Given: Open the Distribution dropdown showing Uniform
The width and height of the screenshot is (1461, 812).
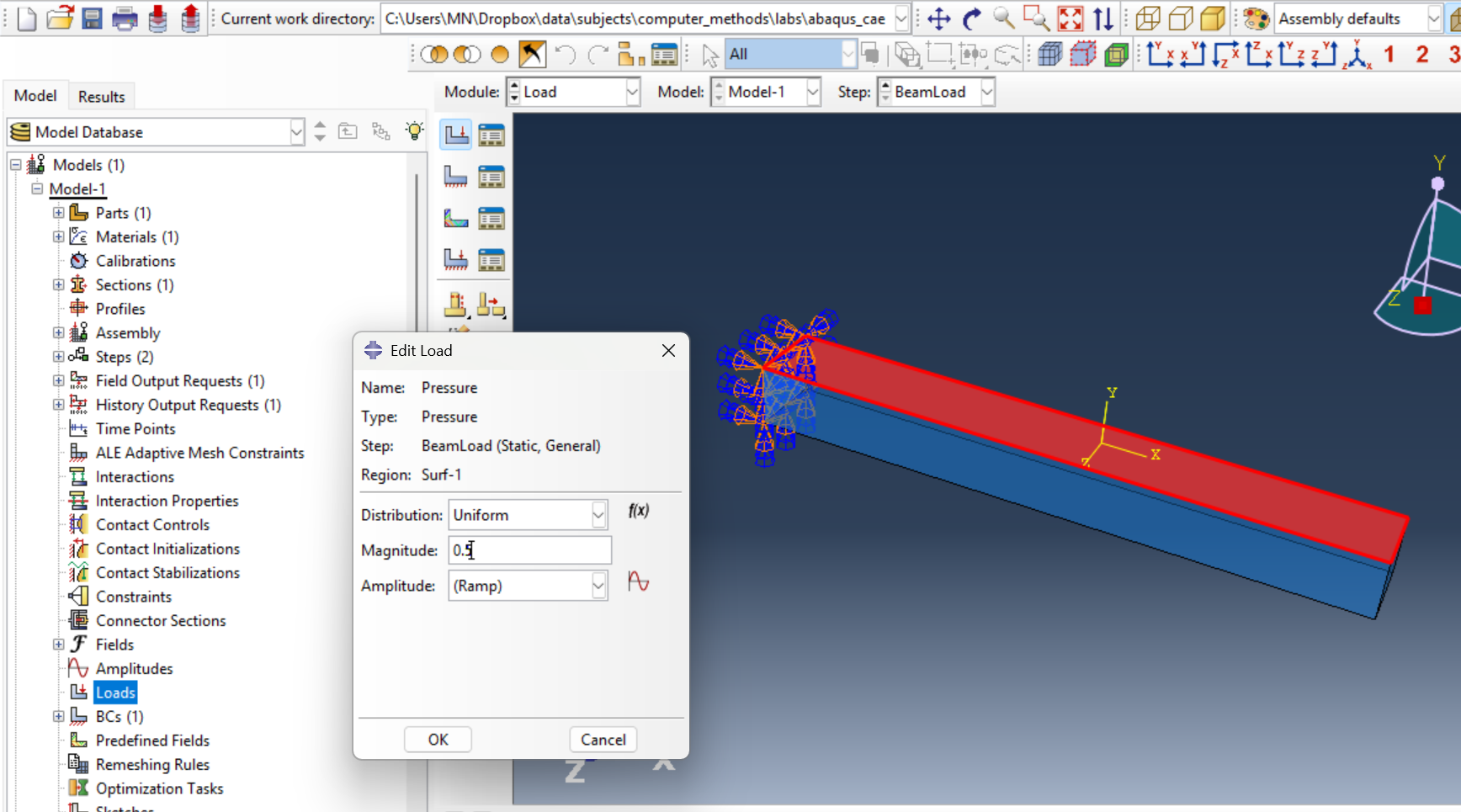Looking at the screenshot, I should click(x=598, y=515).
